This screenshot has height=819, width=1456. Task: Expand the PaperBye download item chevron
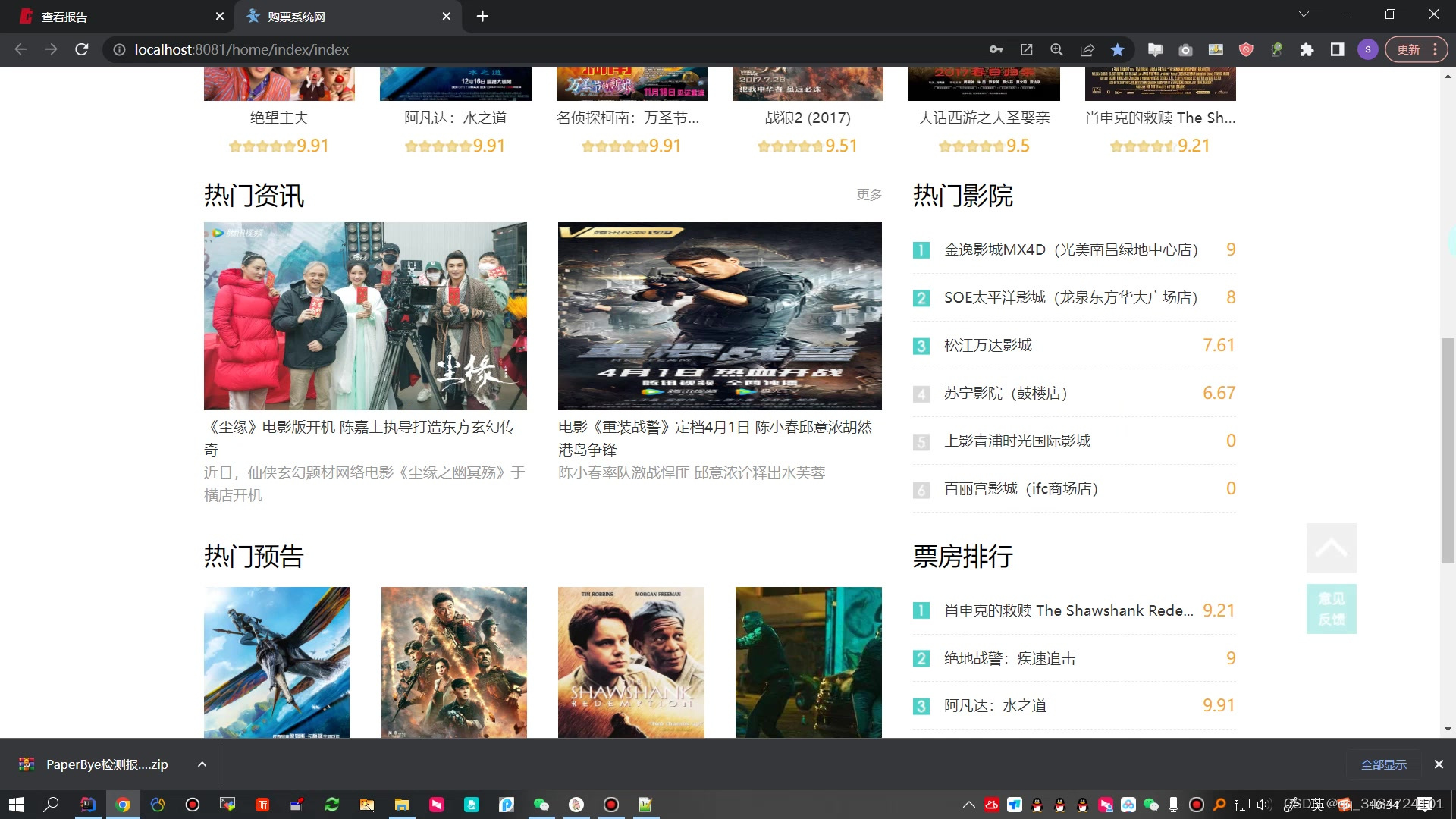point(201,764)
